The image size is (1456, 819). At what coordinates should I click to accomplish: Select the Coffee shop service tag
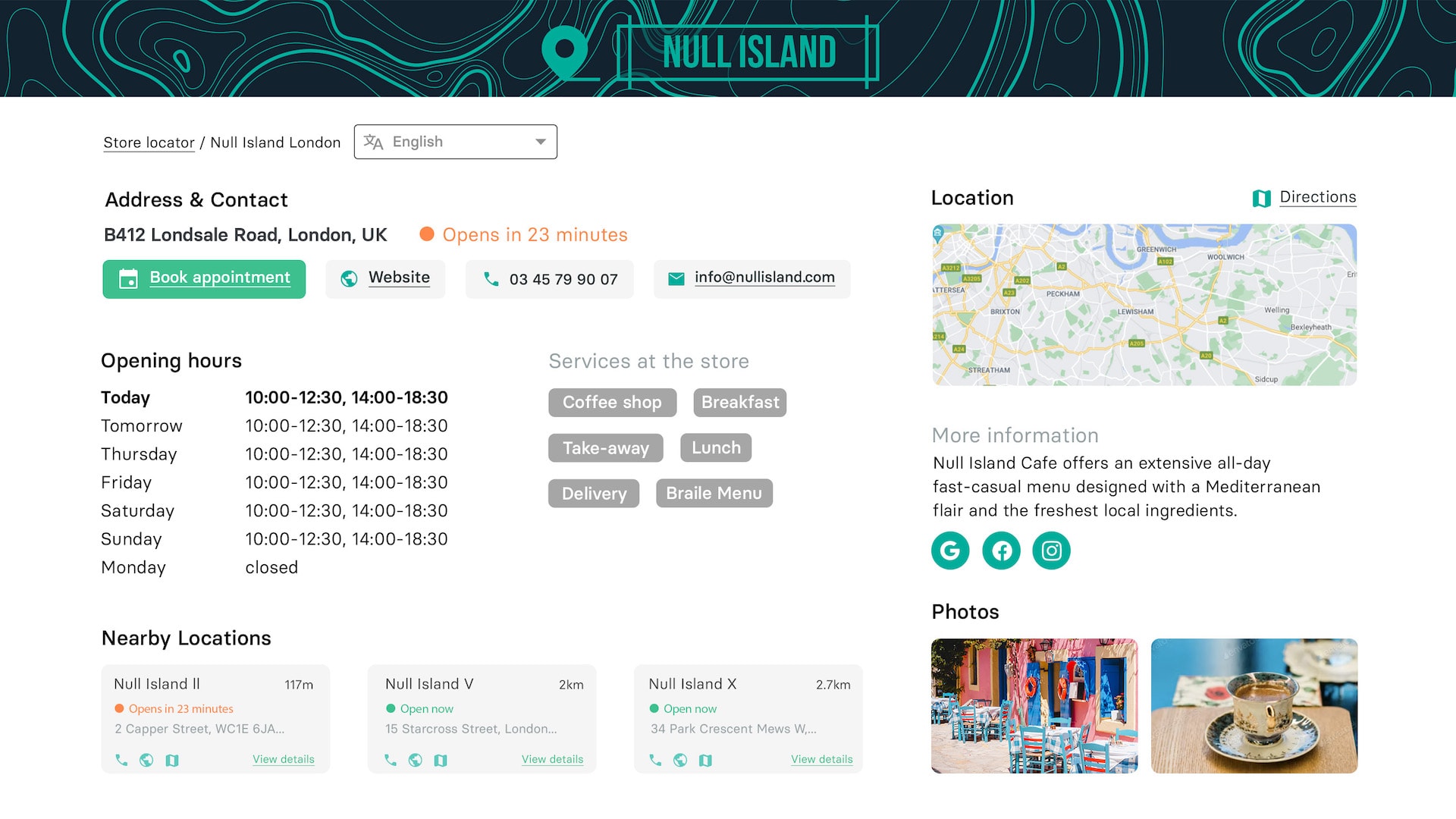click(x=612, y=403)
